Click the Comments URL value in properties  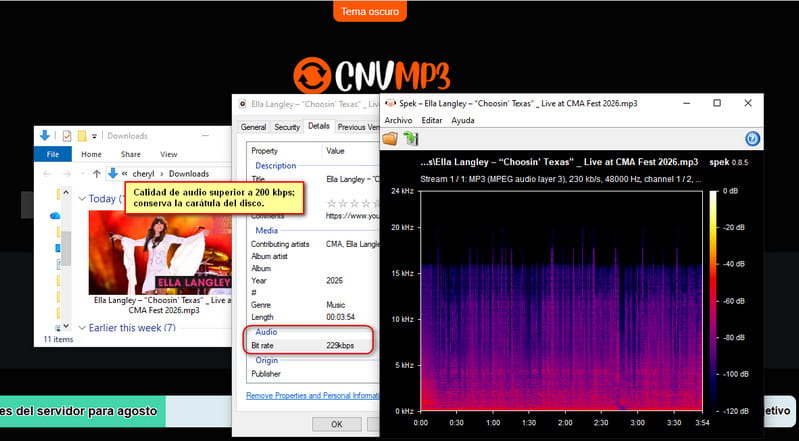pos(353,216)
